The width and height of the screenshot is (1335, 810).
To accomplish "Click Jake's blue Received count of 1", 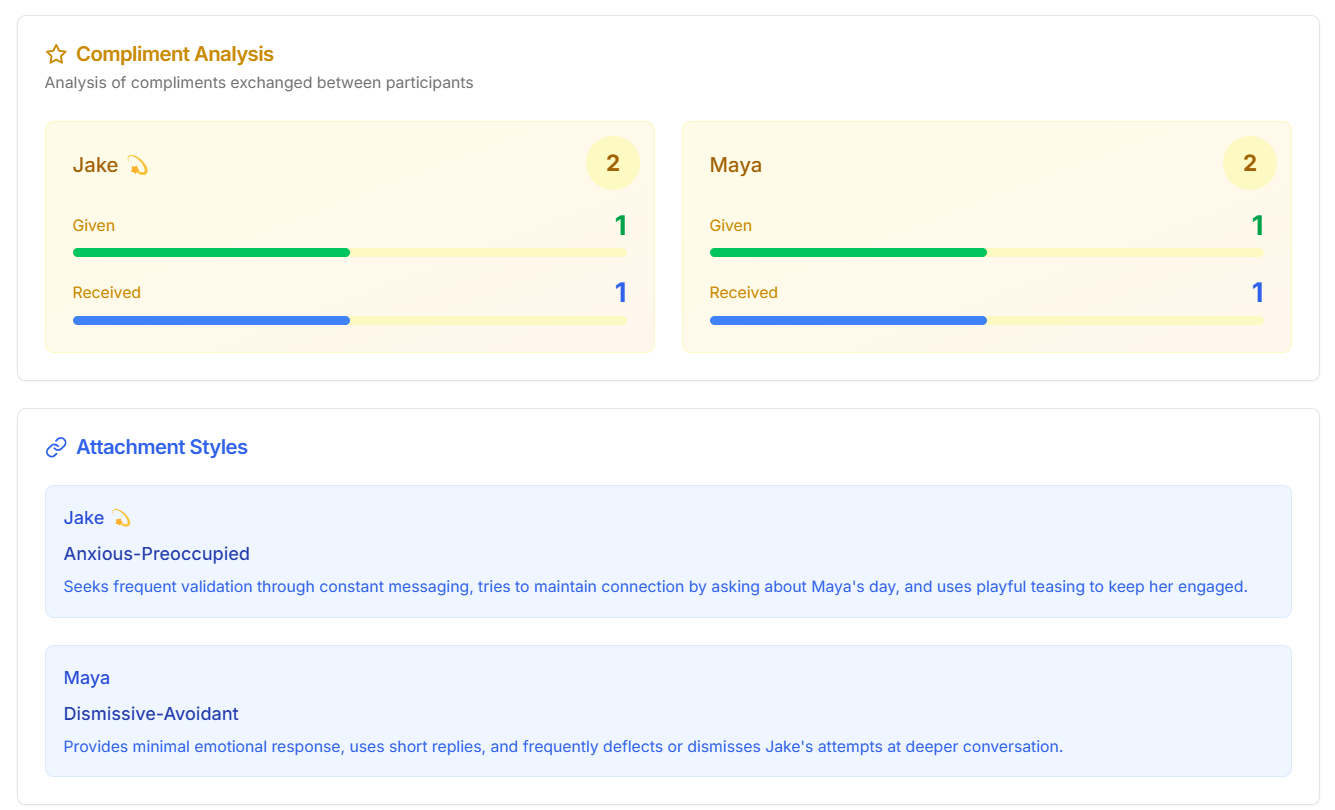I will coord(621,293).
